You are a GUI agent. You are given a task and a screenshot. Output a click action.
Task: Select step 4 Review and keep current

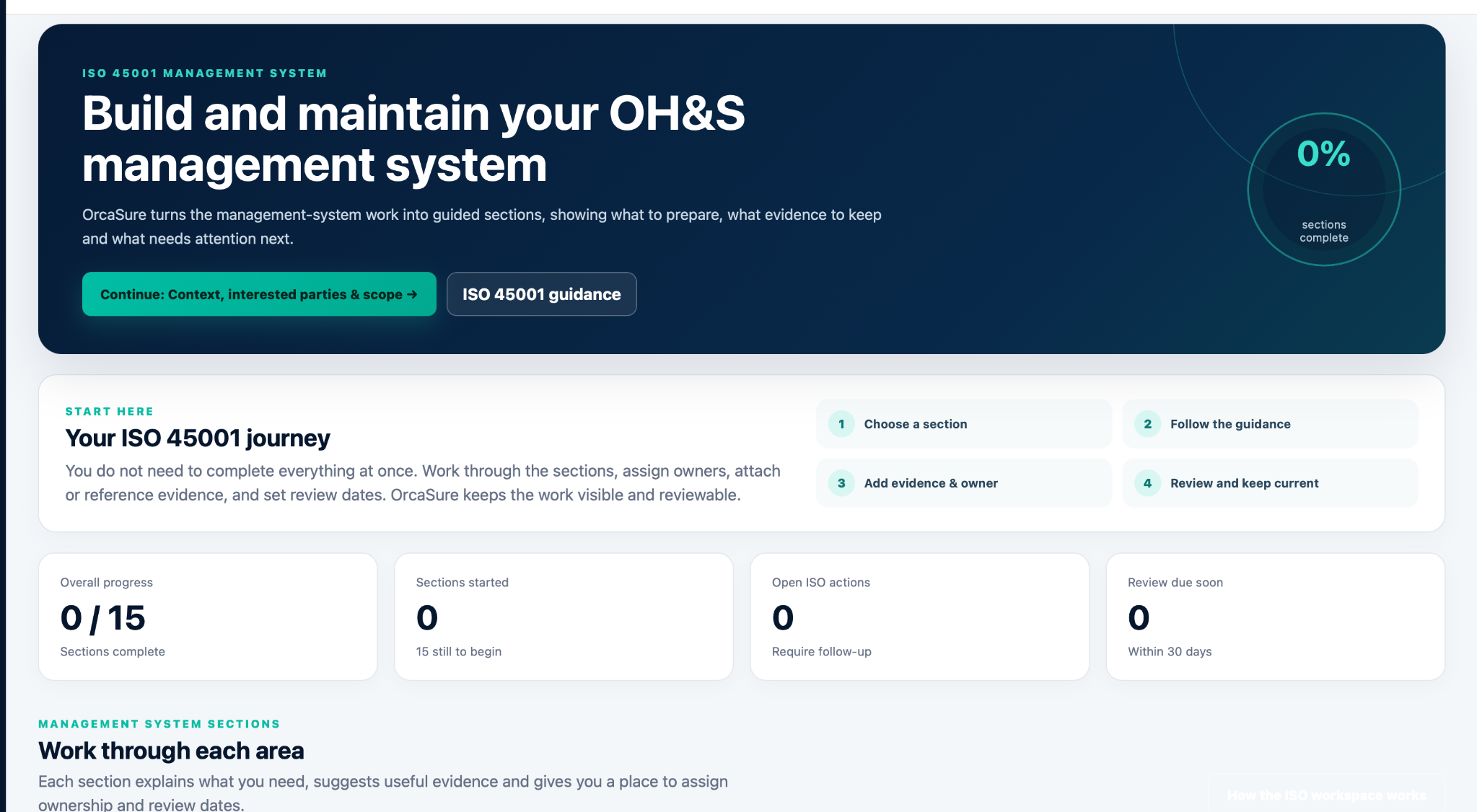point(1270,483)
